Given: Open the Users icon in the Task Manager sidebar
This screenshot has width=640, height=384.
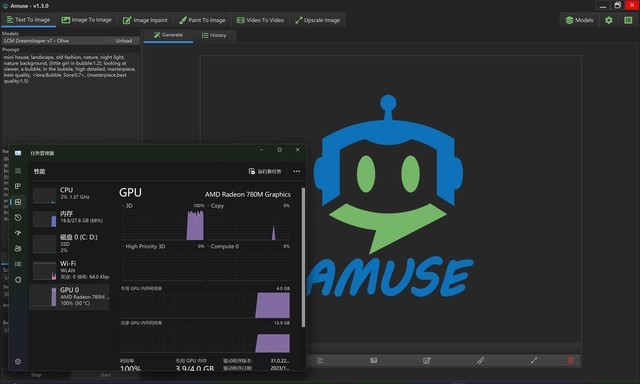Looking at the screenshot, I should coord(18,249).
